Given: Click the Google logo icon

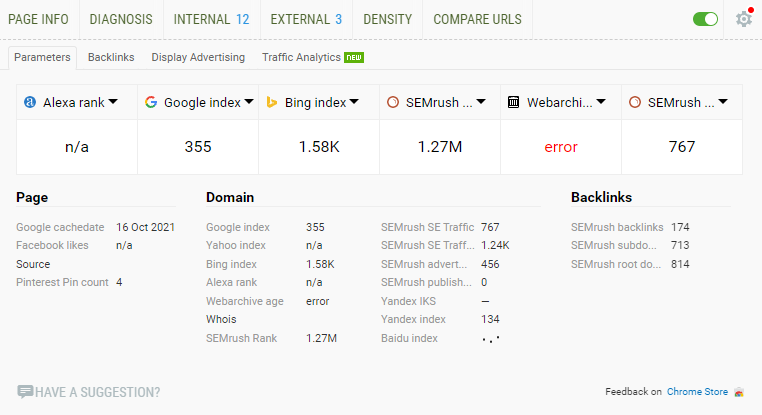Looking at the screenshot, I should 151,102.
